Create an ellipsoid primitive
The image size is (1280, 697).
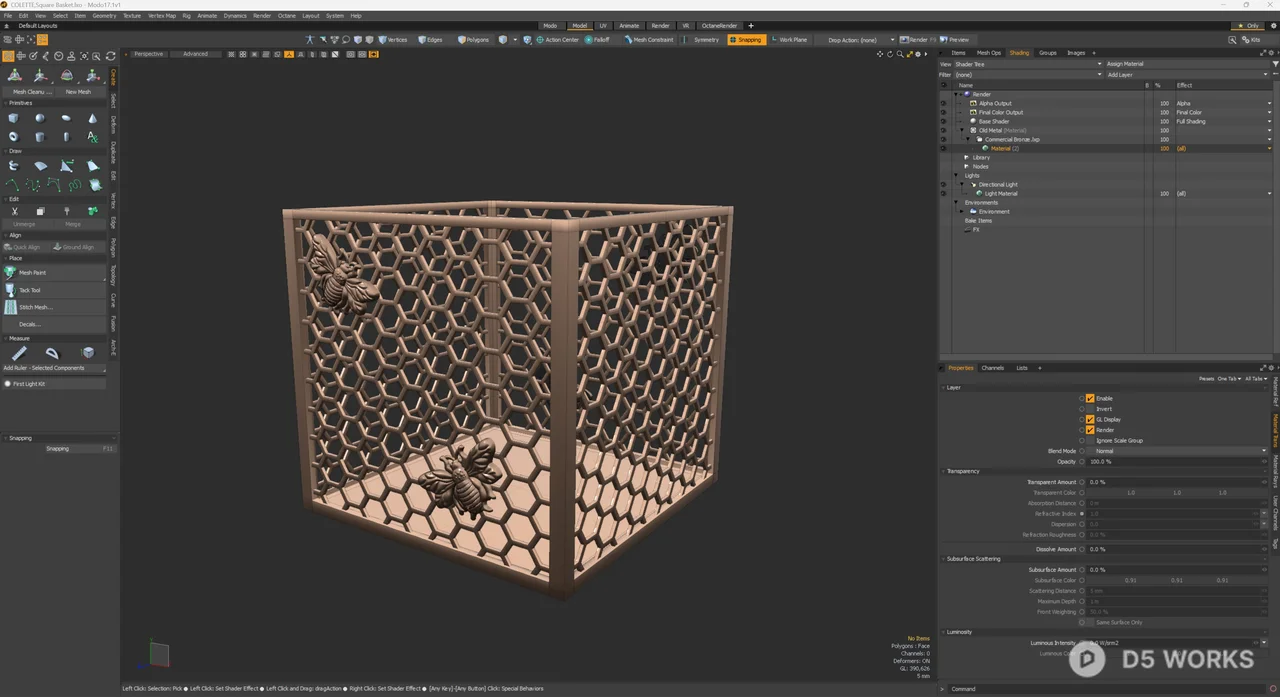tap(66, 118)
